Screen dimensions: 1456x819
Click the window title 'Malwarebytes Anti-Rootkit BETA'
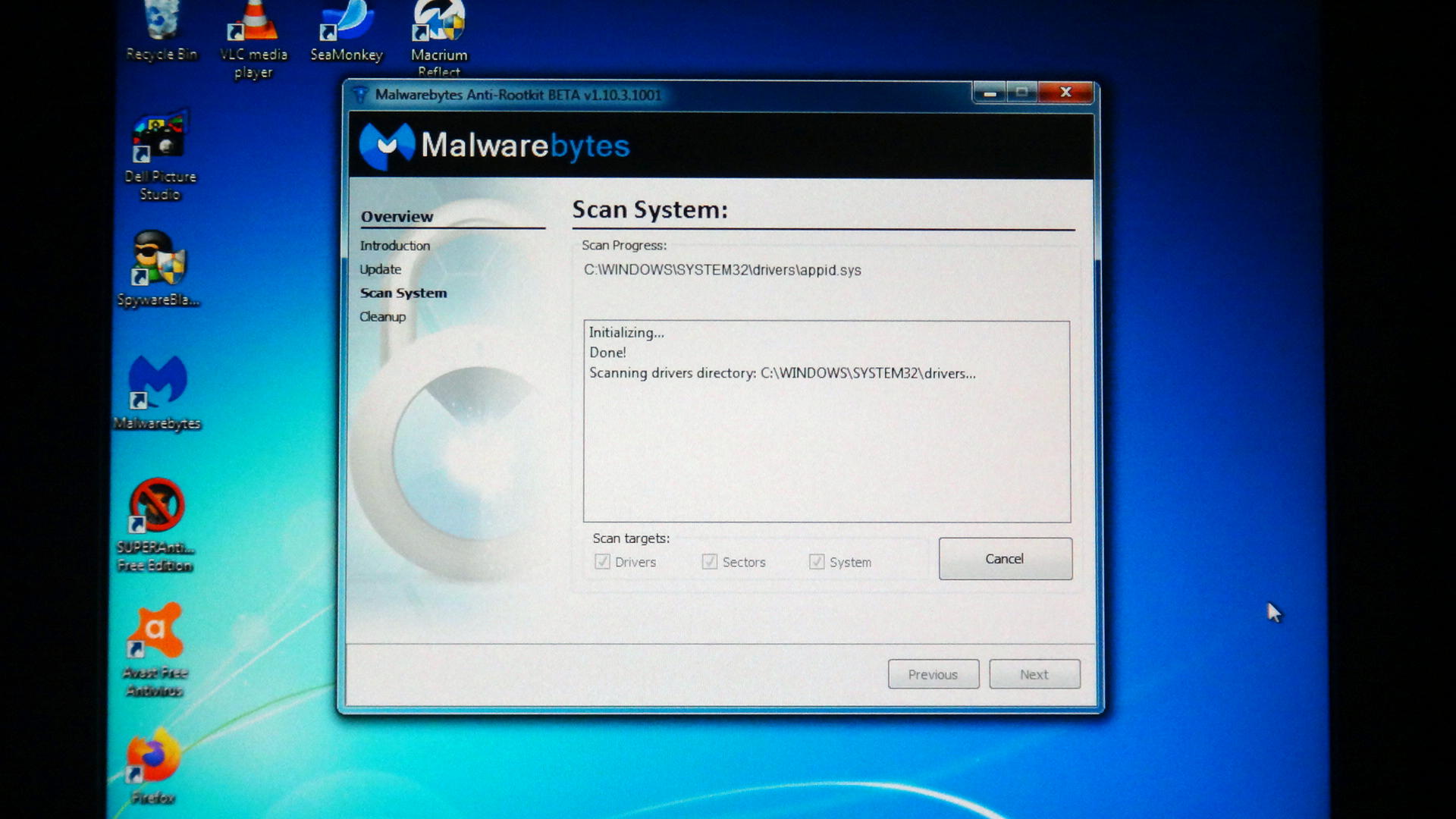coord(518,95)
